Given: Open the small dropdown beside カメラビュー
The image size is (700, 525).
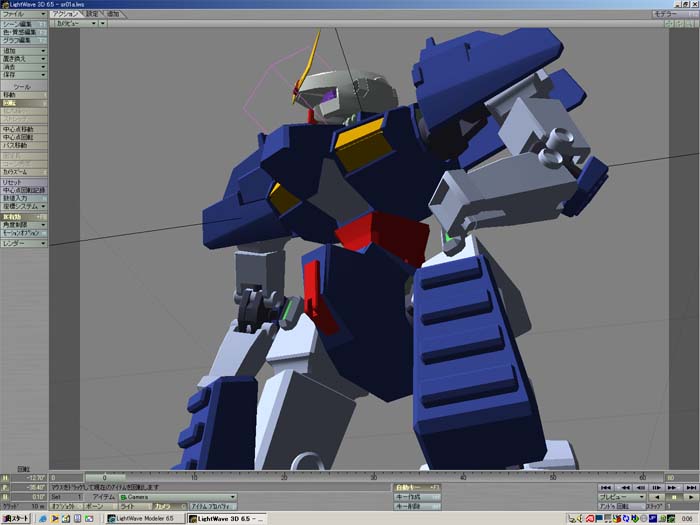Looking at the screenshot, I should tap(103, 23).
